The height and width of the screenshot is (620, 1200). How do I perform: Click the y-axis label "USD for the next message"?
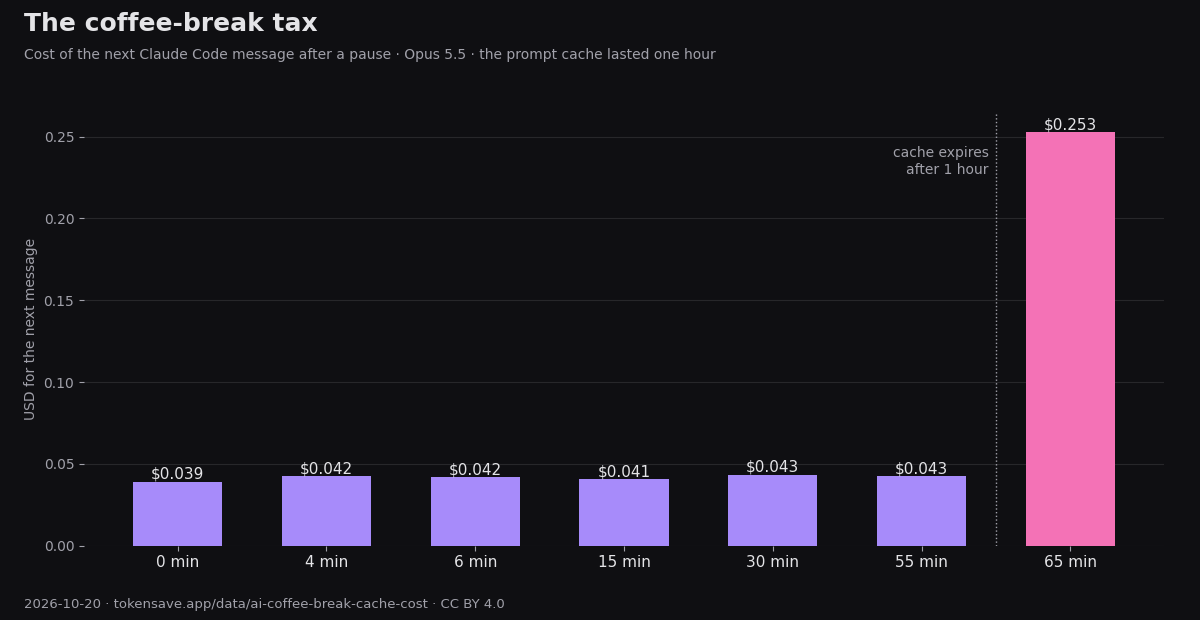(x=30, y=329)
